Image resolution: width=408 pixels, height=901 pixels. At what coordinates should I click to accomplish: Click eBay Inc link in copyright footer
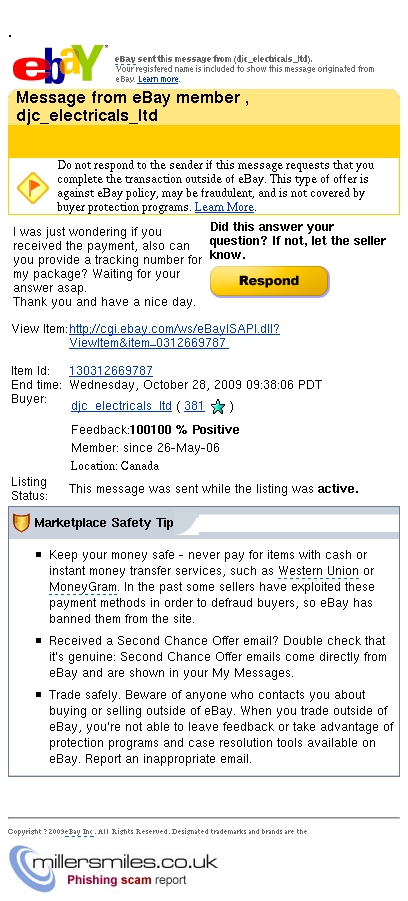79,831
